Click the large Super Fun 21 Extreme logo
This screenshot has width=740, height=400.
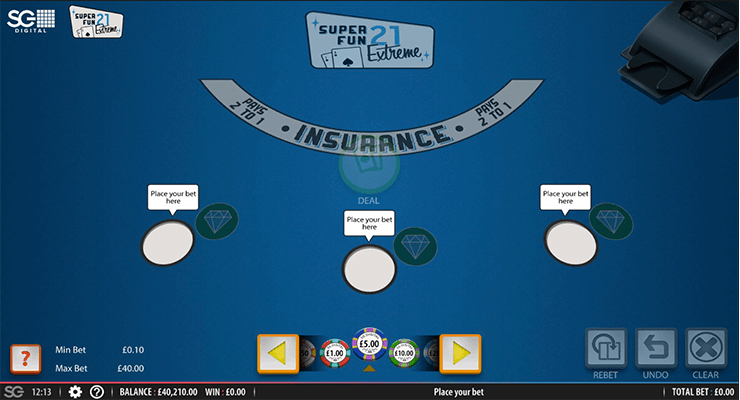tap(370, 40)
